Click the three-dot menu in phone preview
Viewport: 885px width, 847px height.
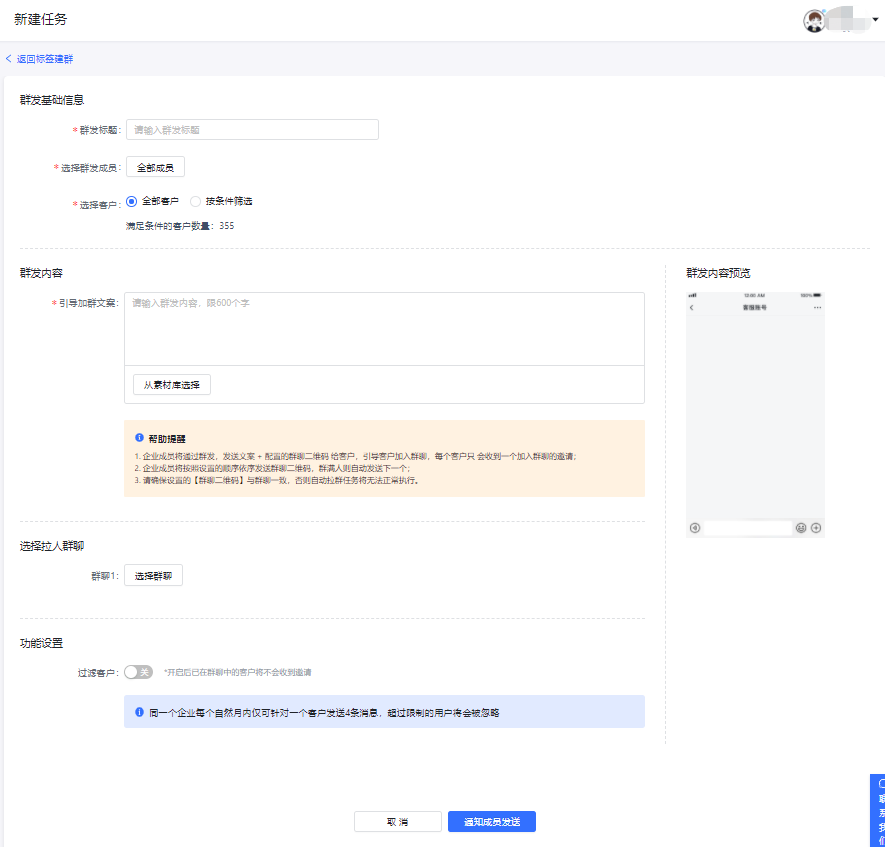pos(817,308)
